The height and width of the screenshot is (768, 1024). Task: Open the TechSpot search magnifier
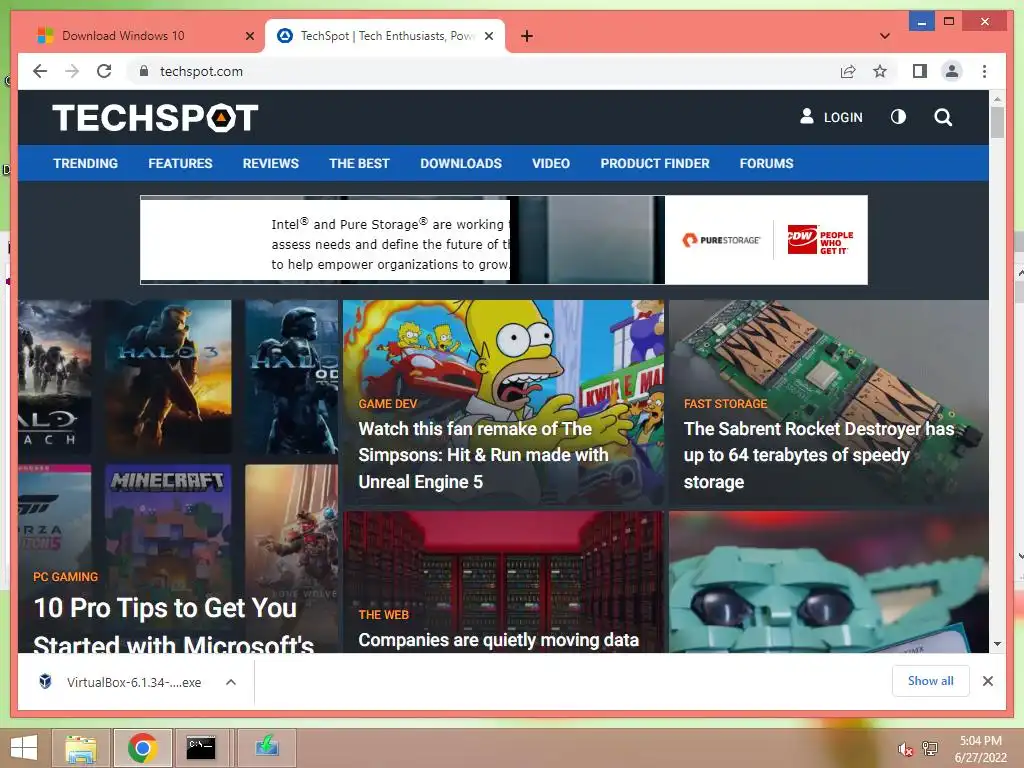943,118
